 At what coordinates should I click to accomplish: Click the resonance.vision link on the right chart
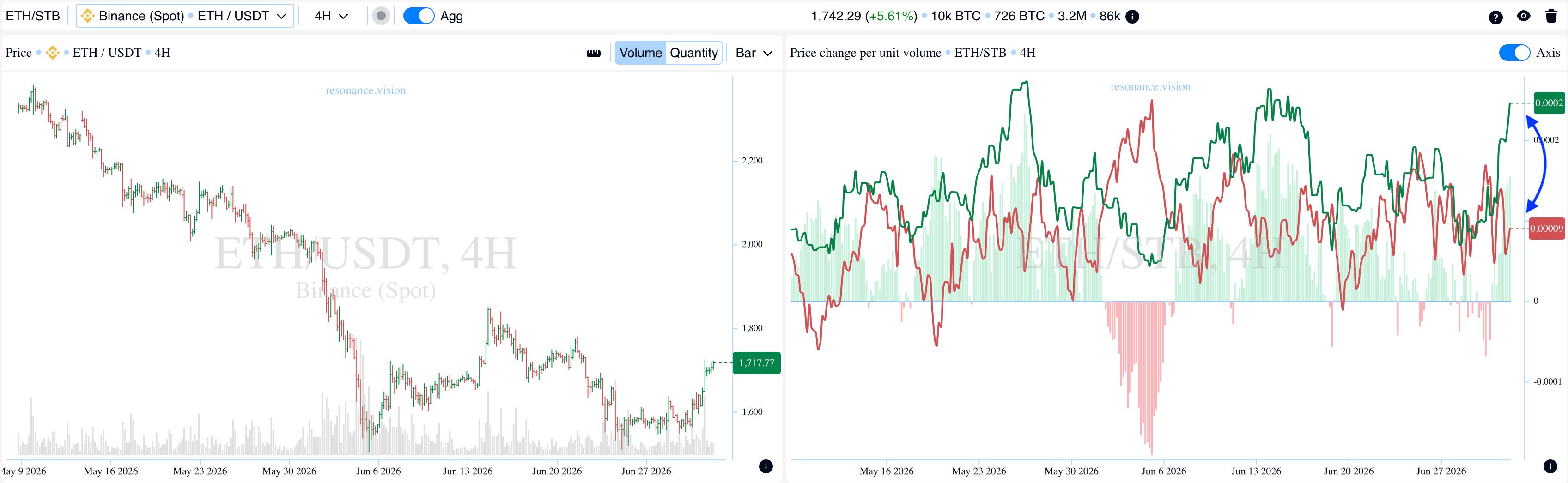coord(1150,86)
